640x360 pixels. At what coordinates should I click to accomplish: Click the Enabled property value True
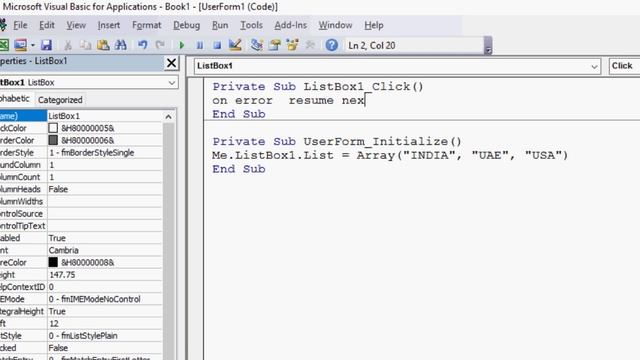[104, 238]
